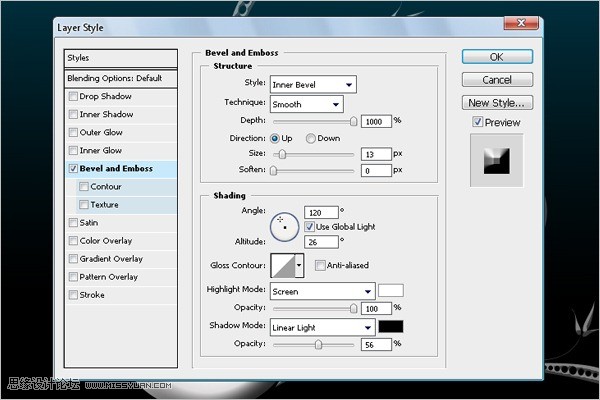Open the Style dropdown showing Inner Bevel

pos(313,85)
